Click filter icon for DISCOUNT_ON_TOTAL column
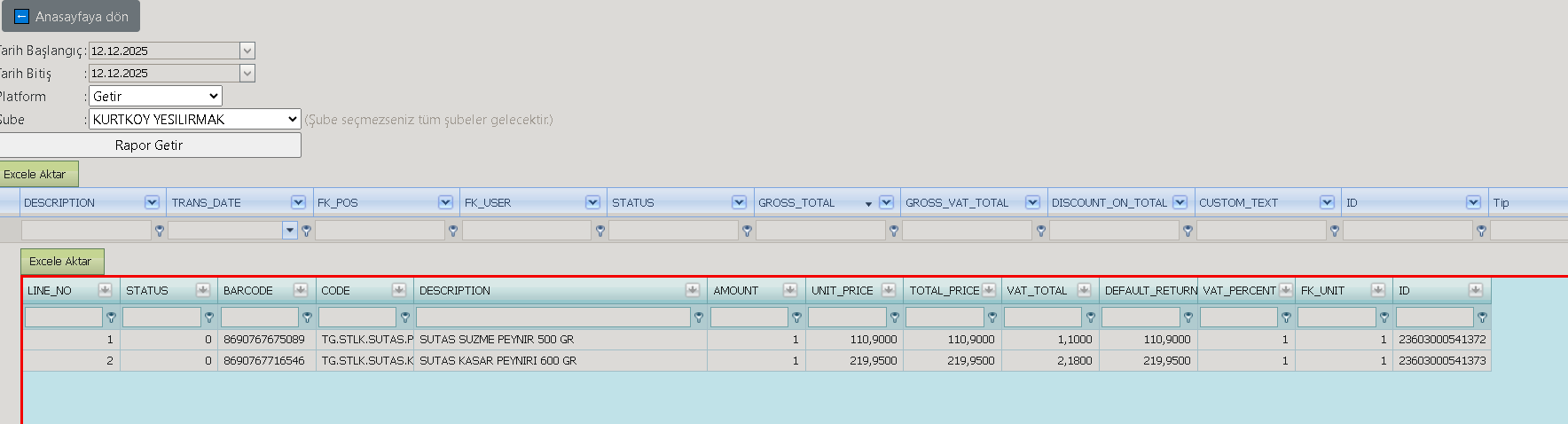Viewport: 1568px width, 424px height. click(1188, 231)
